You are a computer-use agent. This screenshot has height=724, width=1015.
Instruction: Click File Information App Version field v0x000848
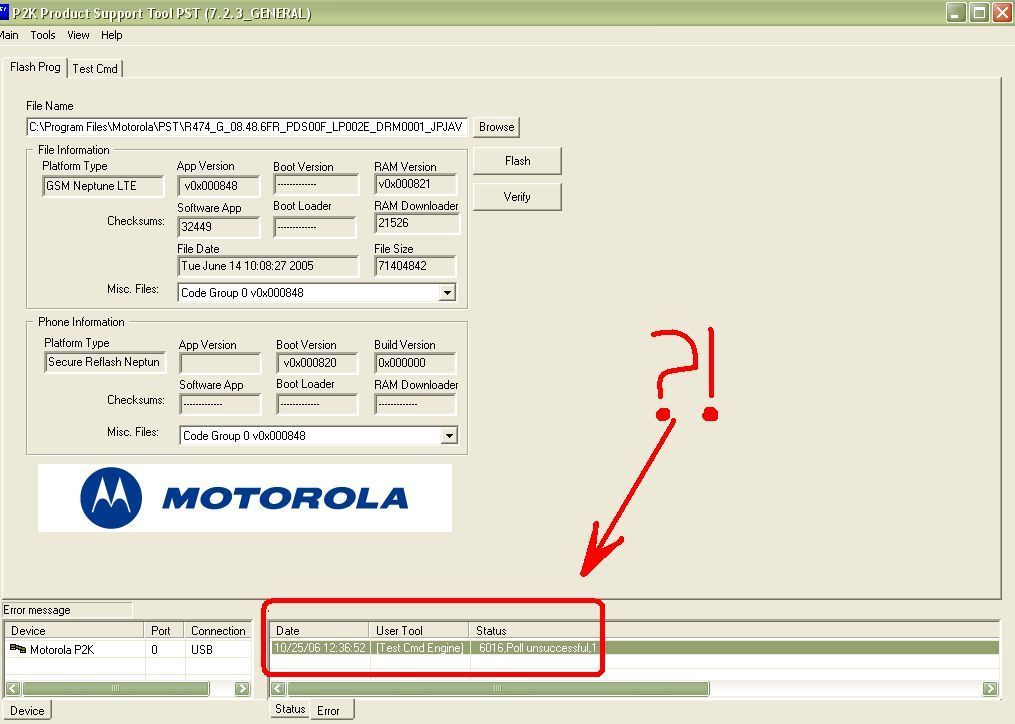click(218, 186)
